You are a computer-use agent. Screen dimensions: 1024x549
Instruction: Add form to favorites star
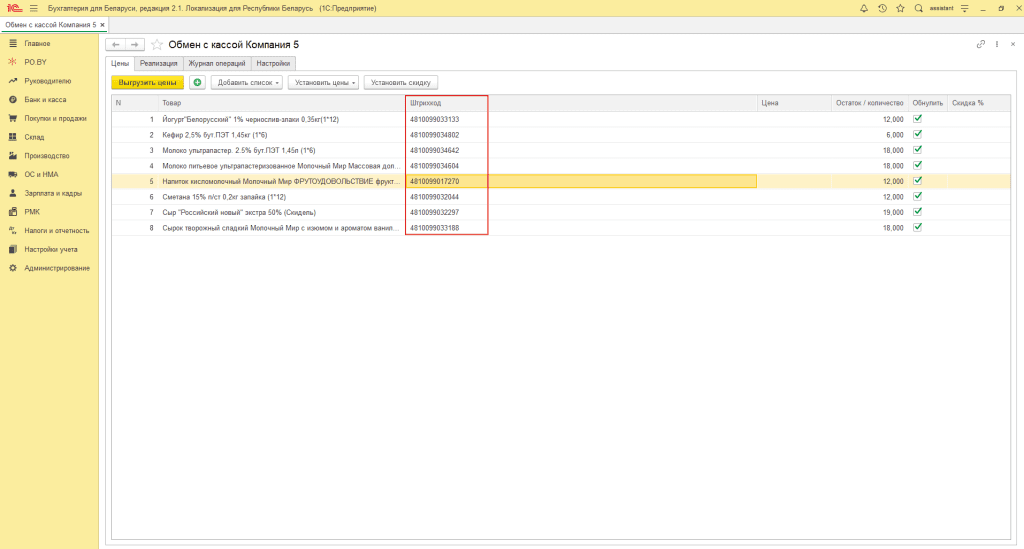157,44
